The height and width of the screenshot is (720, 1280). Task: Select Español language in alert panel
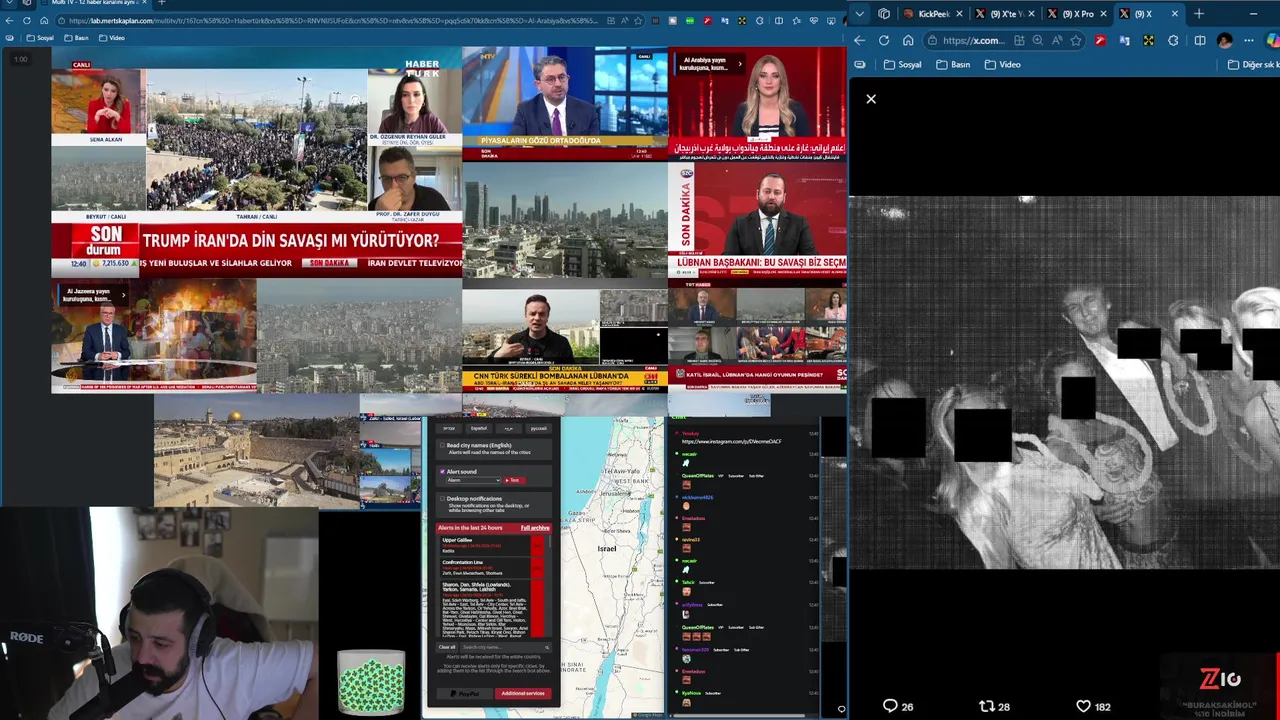click(x=479, y=428)
